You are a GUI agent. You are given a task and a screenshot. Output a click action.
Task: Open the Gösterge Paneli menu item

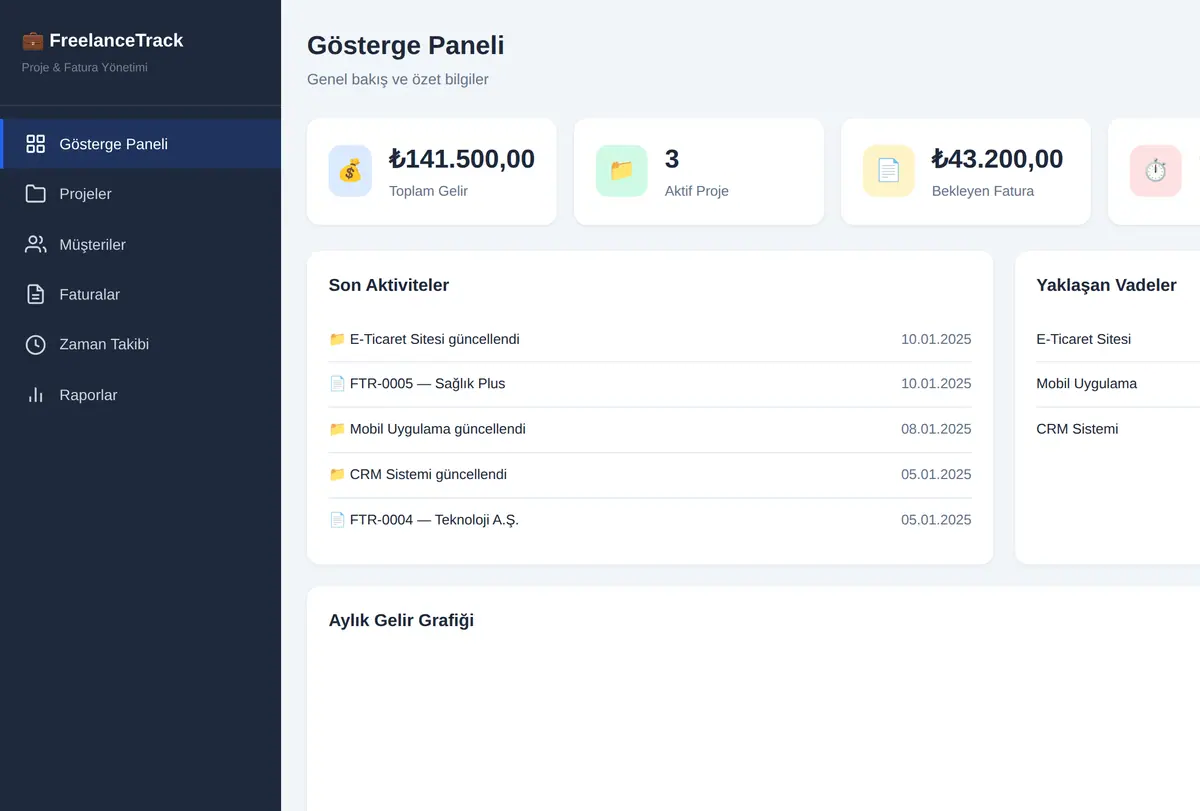pos(141,144)
